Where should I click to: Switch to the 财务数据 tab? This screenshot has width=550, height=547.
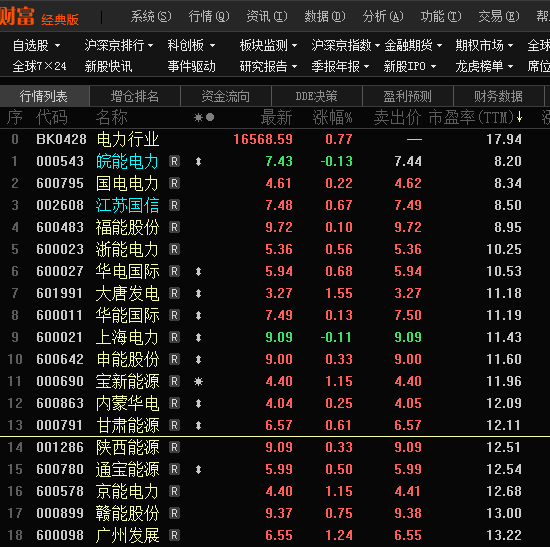(x=498, y=96)
